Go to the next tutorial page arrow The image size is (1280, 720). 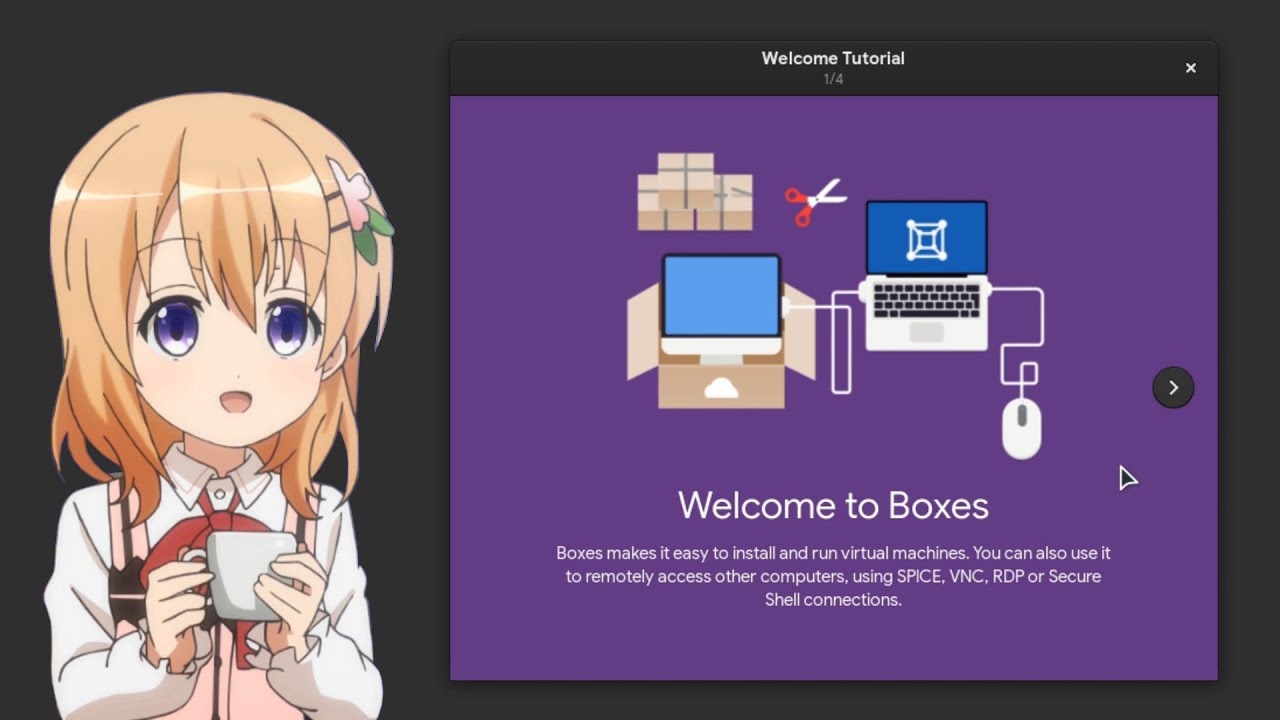(x=1173, y=387)
